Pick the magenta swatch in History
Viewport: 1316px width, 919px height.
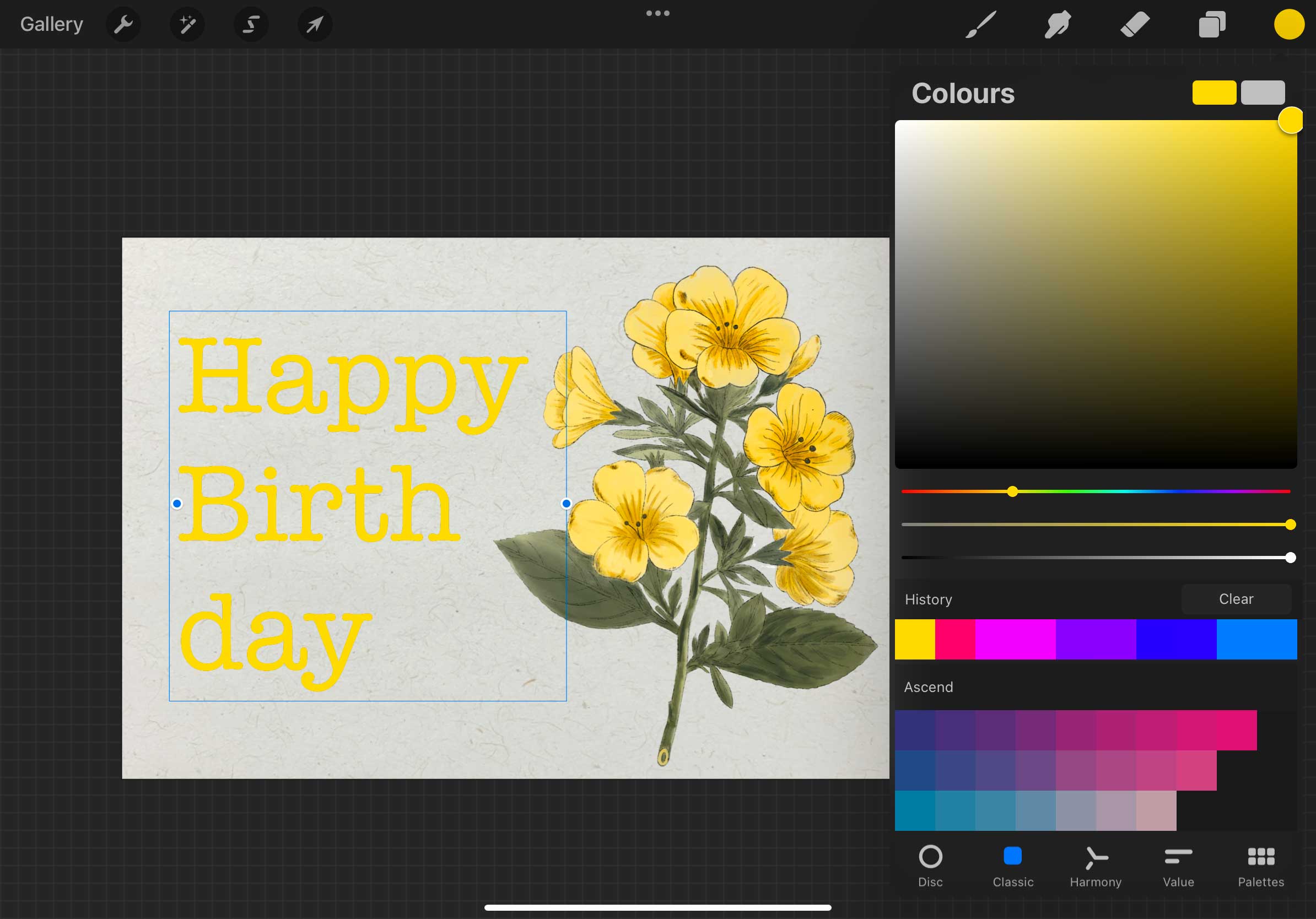1015,639
